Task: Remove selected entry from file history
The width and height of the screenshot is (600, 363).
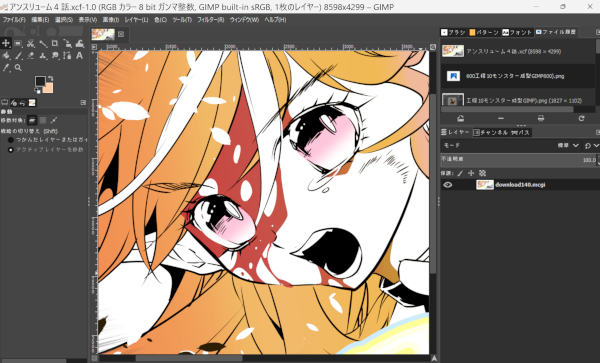Action: [x=501, y=119]
